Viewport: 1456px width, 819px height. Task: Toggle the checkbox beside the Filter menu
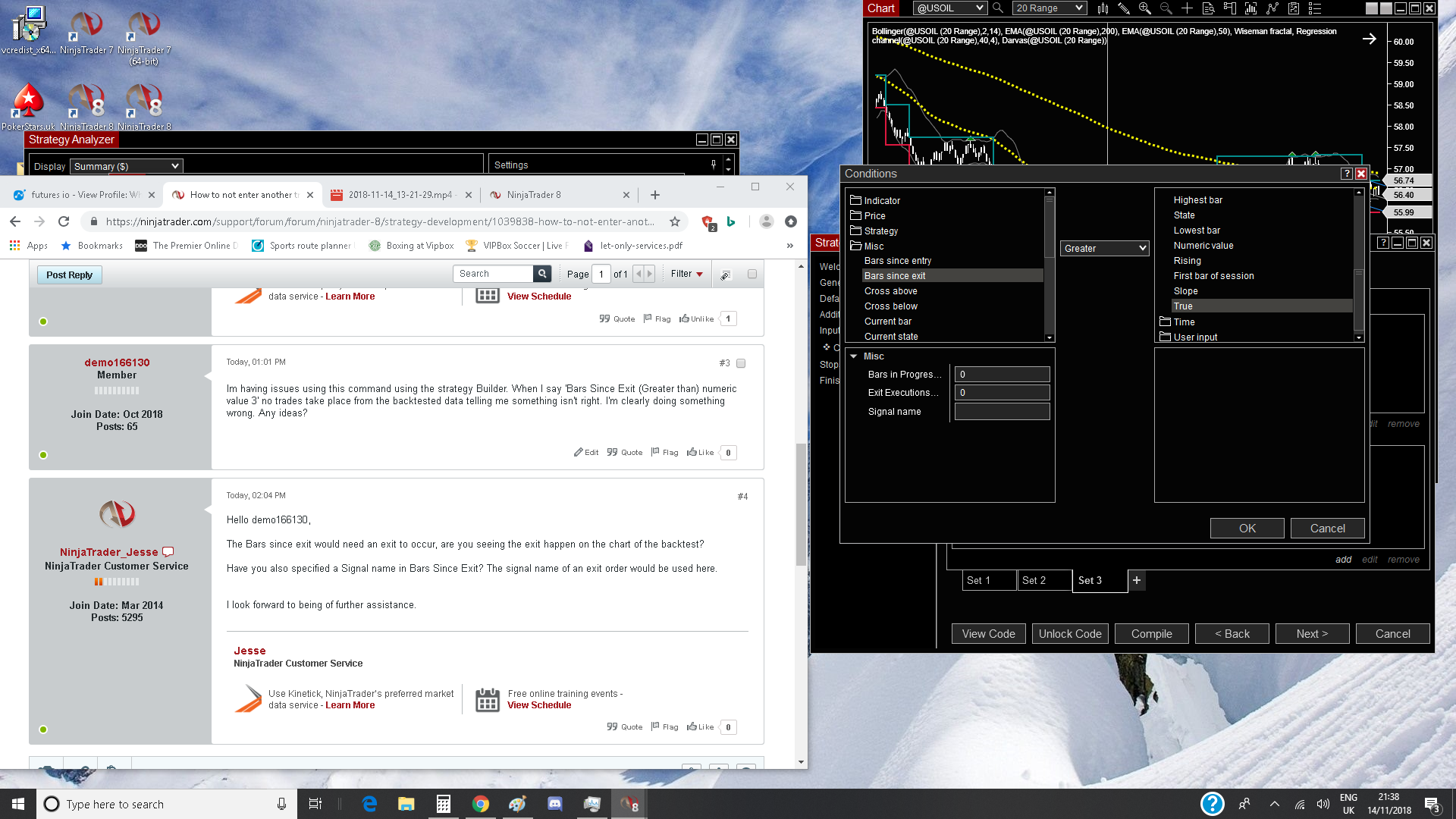tap(752, 274)
